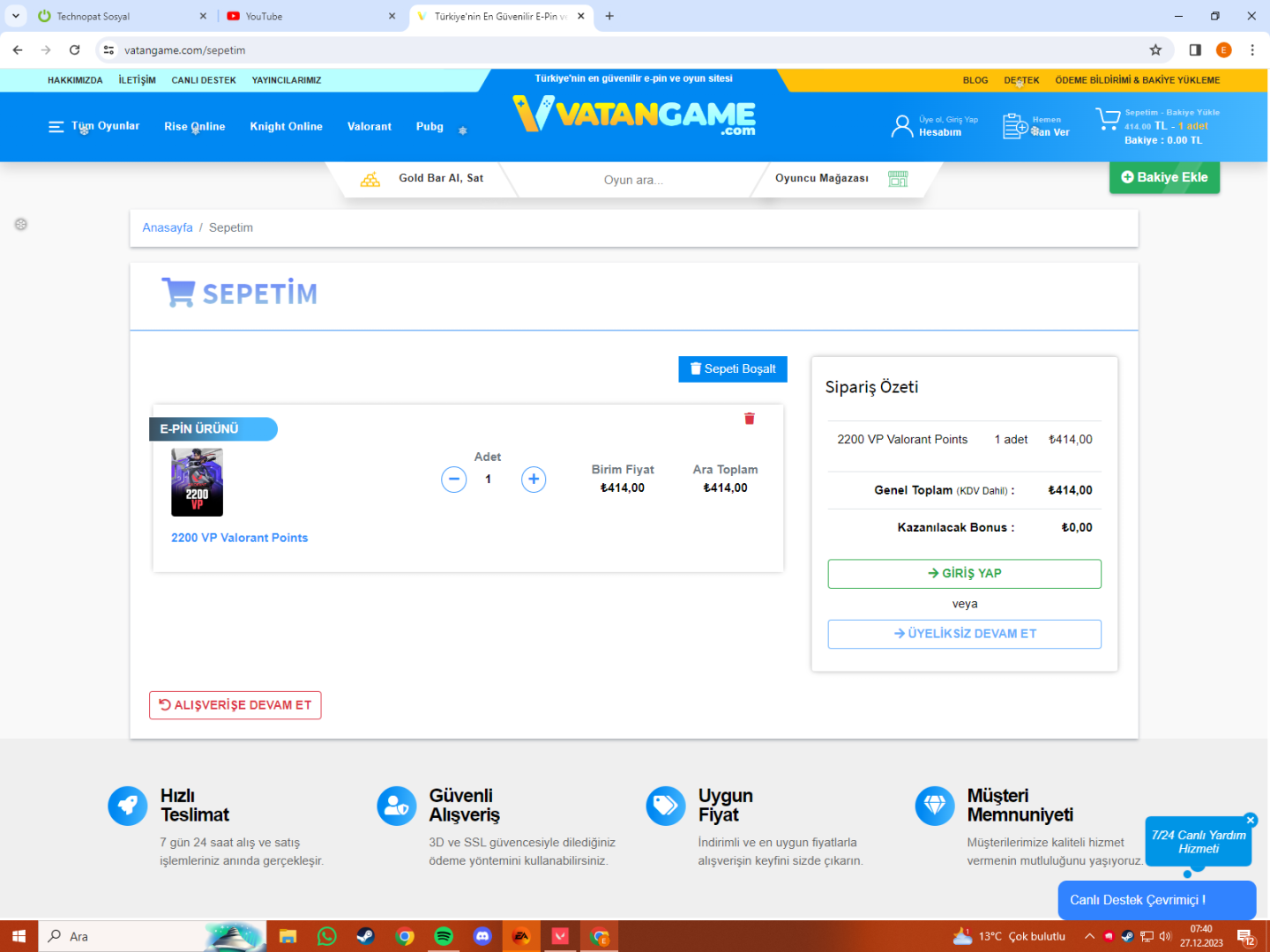The image size is (1270, 952).
Task: Click the 2200 VP product thumbnail
Action: (x=197, y=482)
